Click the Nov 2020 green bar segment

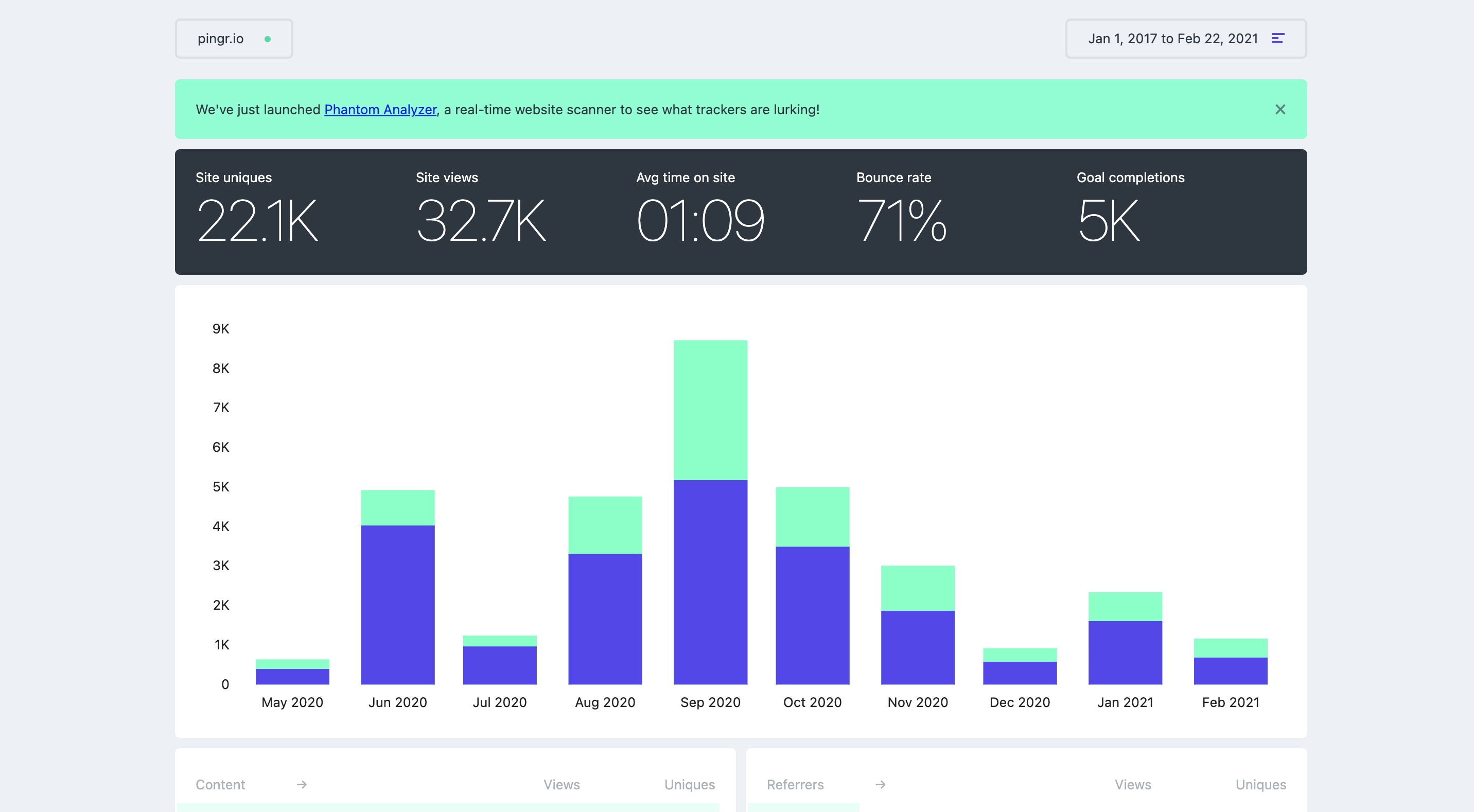click(x=917, y=588)
